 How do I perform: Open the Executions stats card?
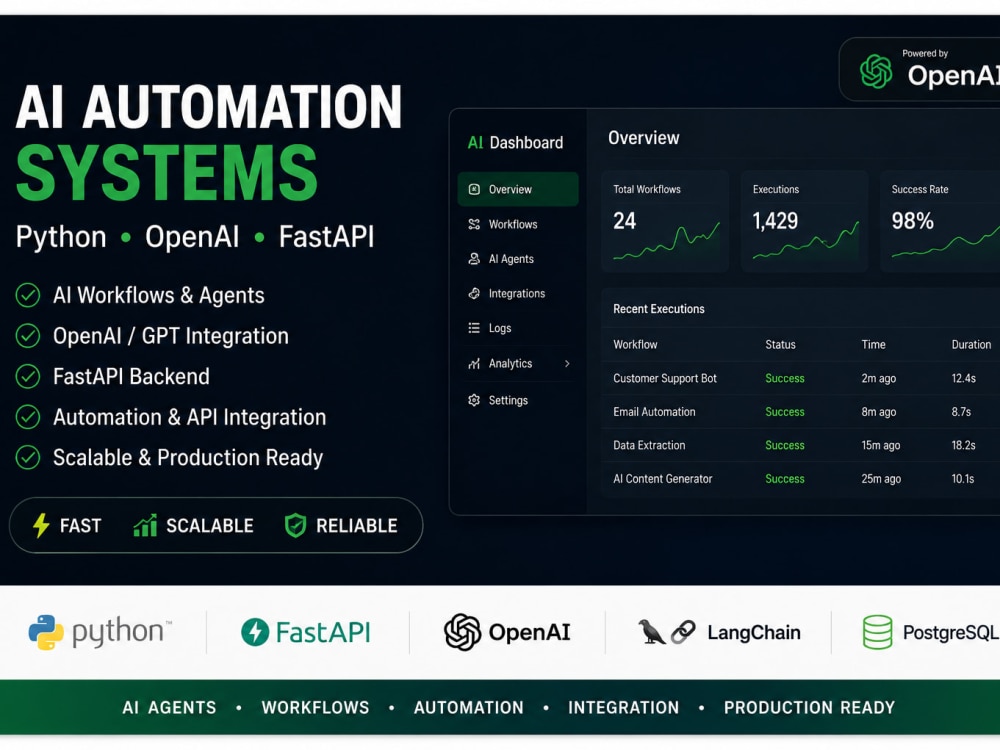[804, 221]
